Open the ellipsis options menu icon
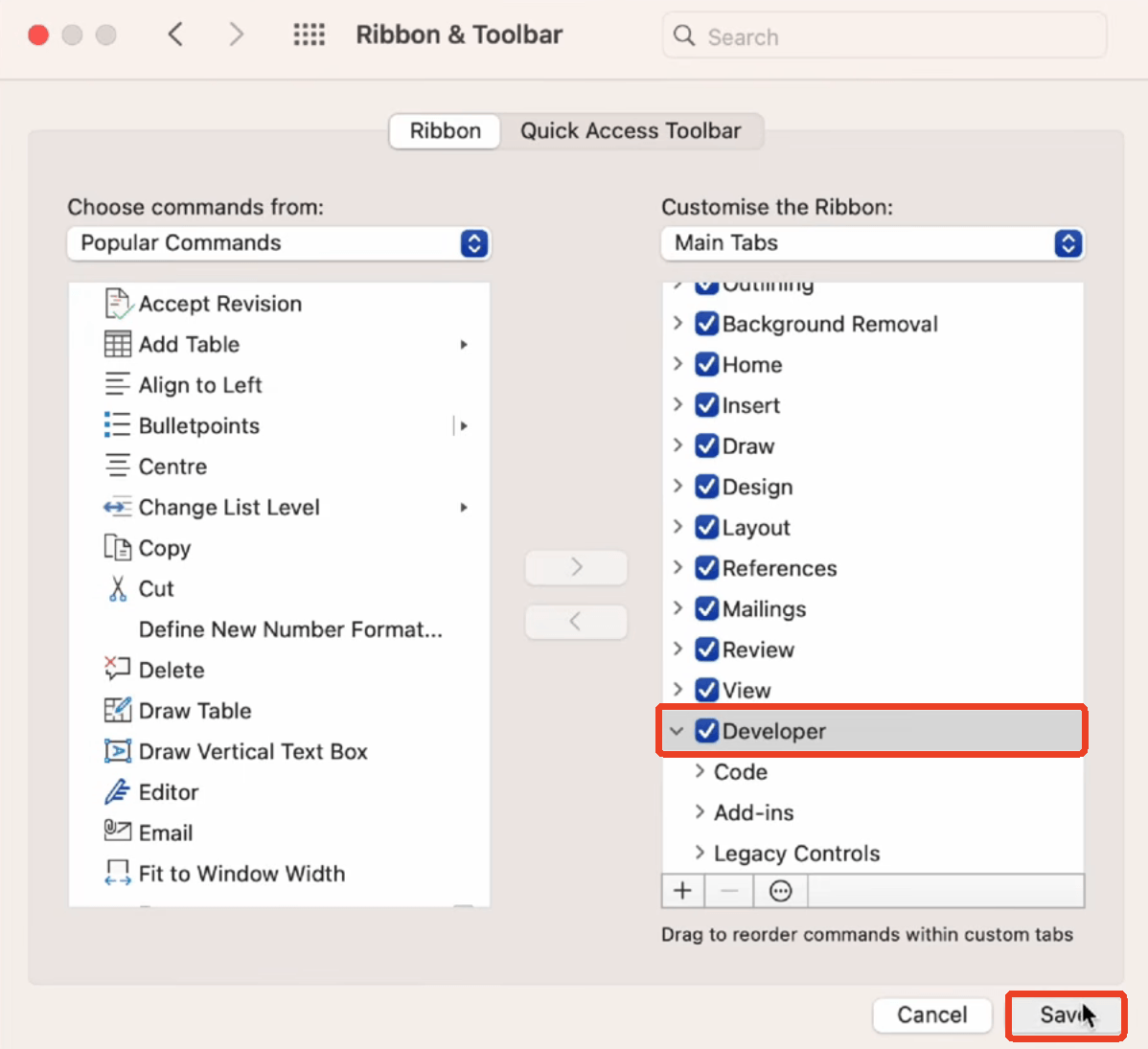 pyautogui.click(x=780, y=891)
